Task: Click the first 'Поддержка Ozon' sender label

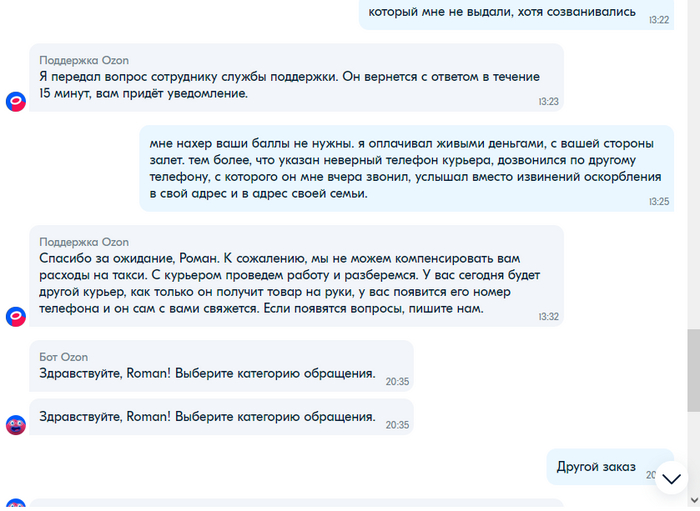Action: click(x=84, y=60)
